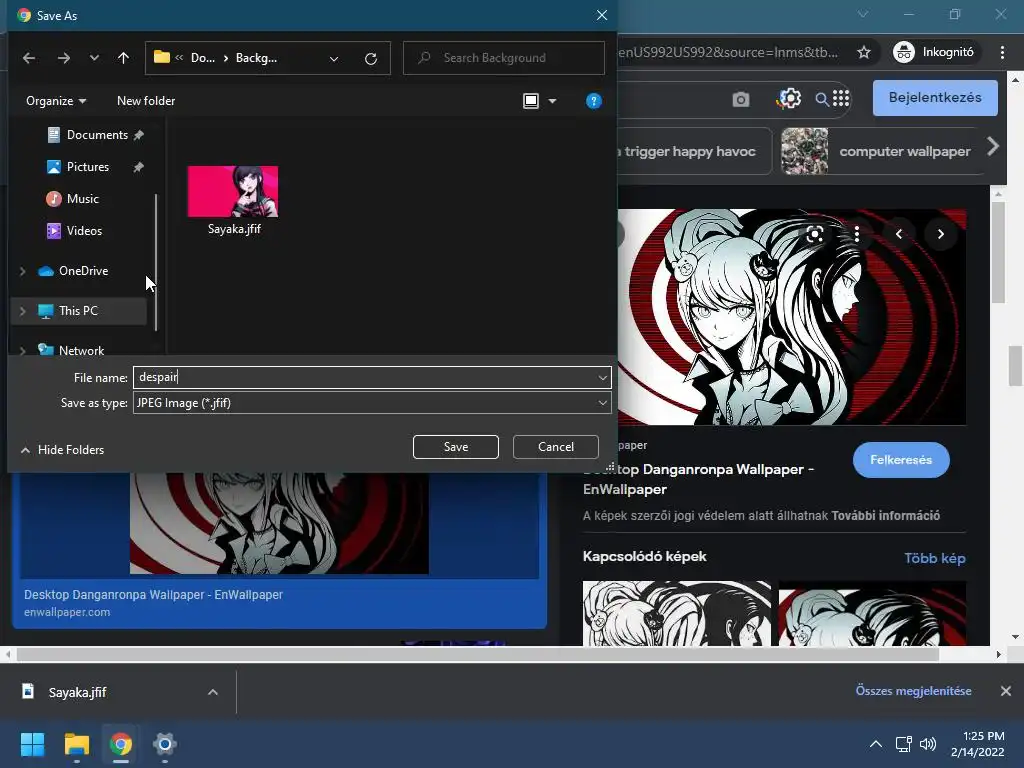Open Sayaka.jfif download item in shelf
The width and height of the screenshot is (1024, 768).
pos(77,692)
